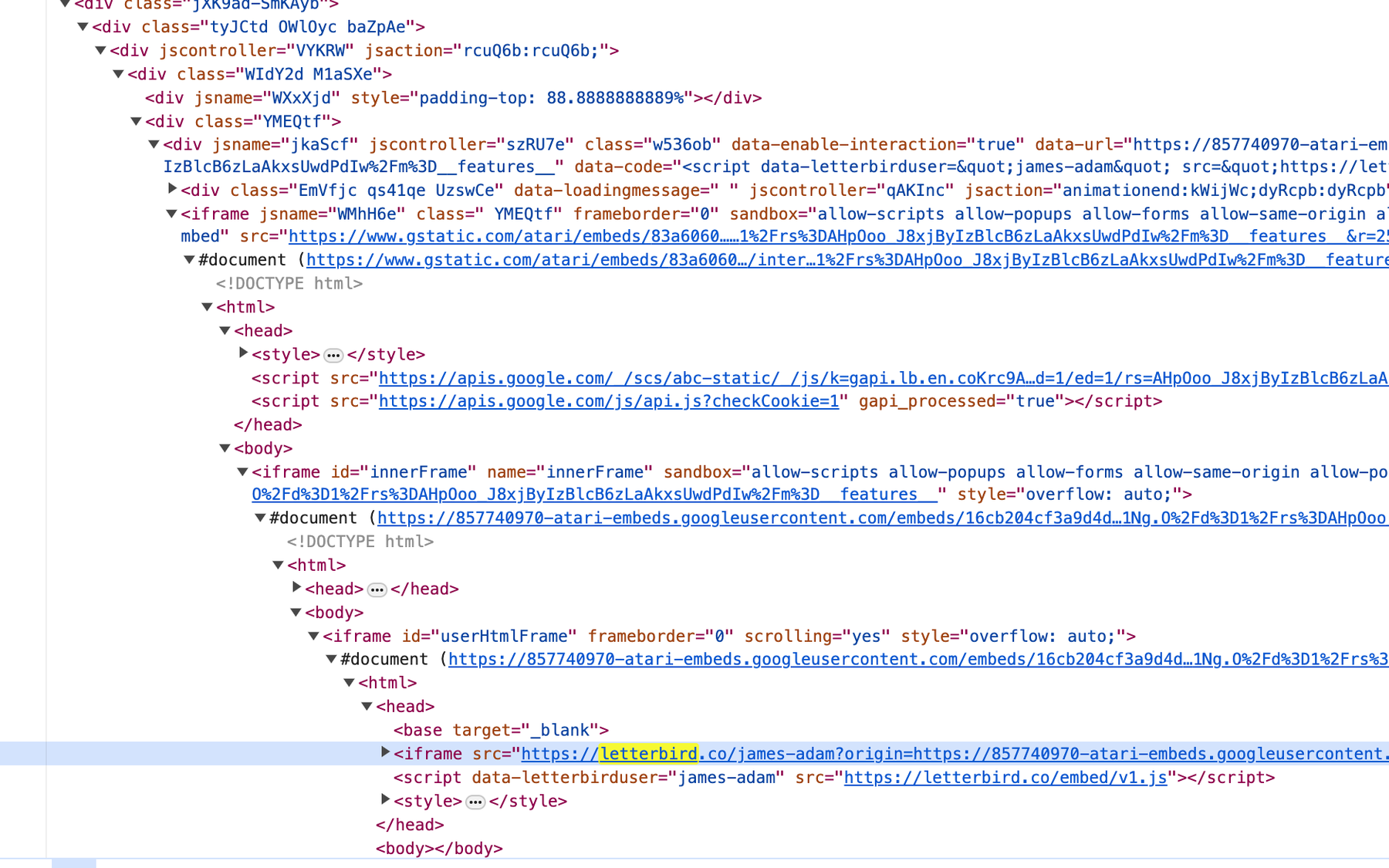Viewport: 1389px width, 868px height.
Task: Expand the "EmVfjc qs41qe UzswCe" div
Action: 172,189
